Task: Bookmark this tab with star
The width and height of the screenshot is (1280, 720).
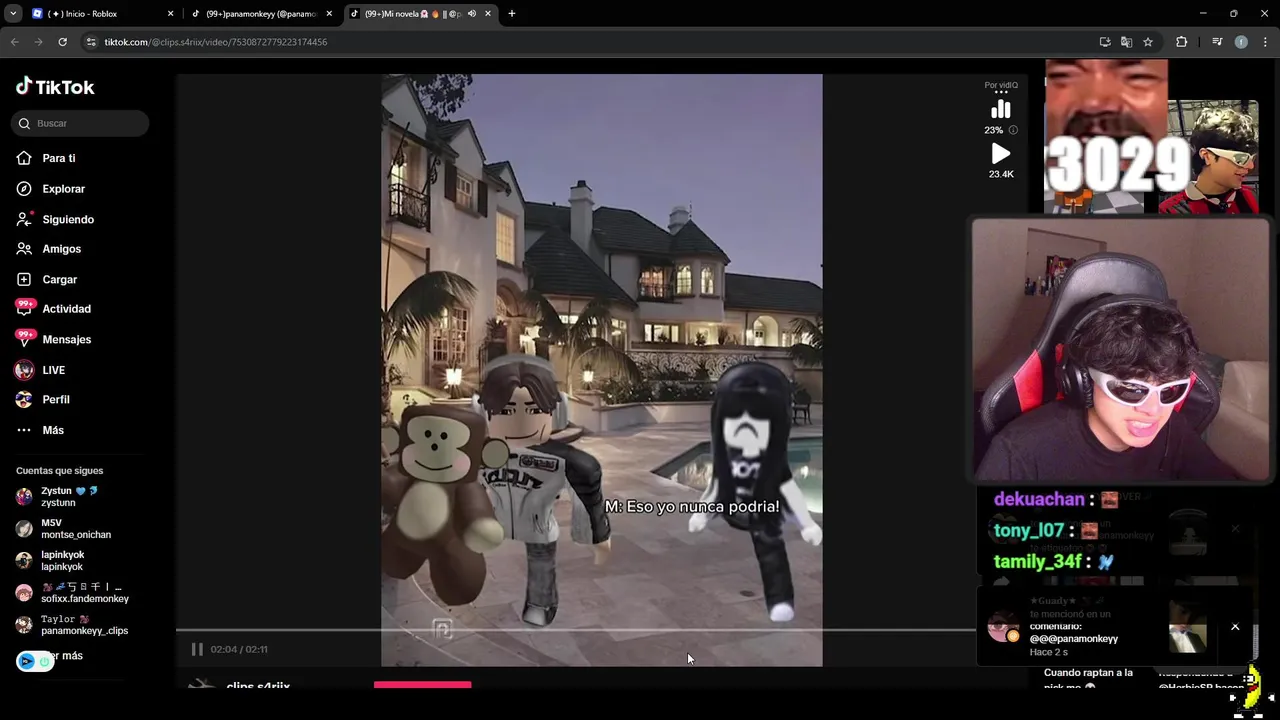Action: click(x=1148, y=42)
